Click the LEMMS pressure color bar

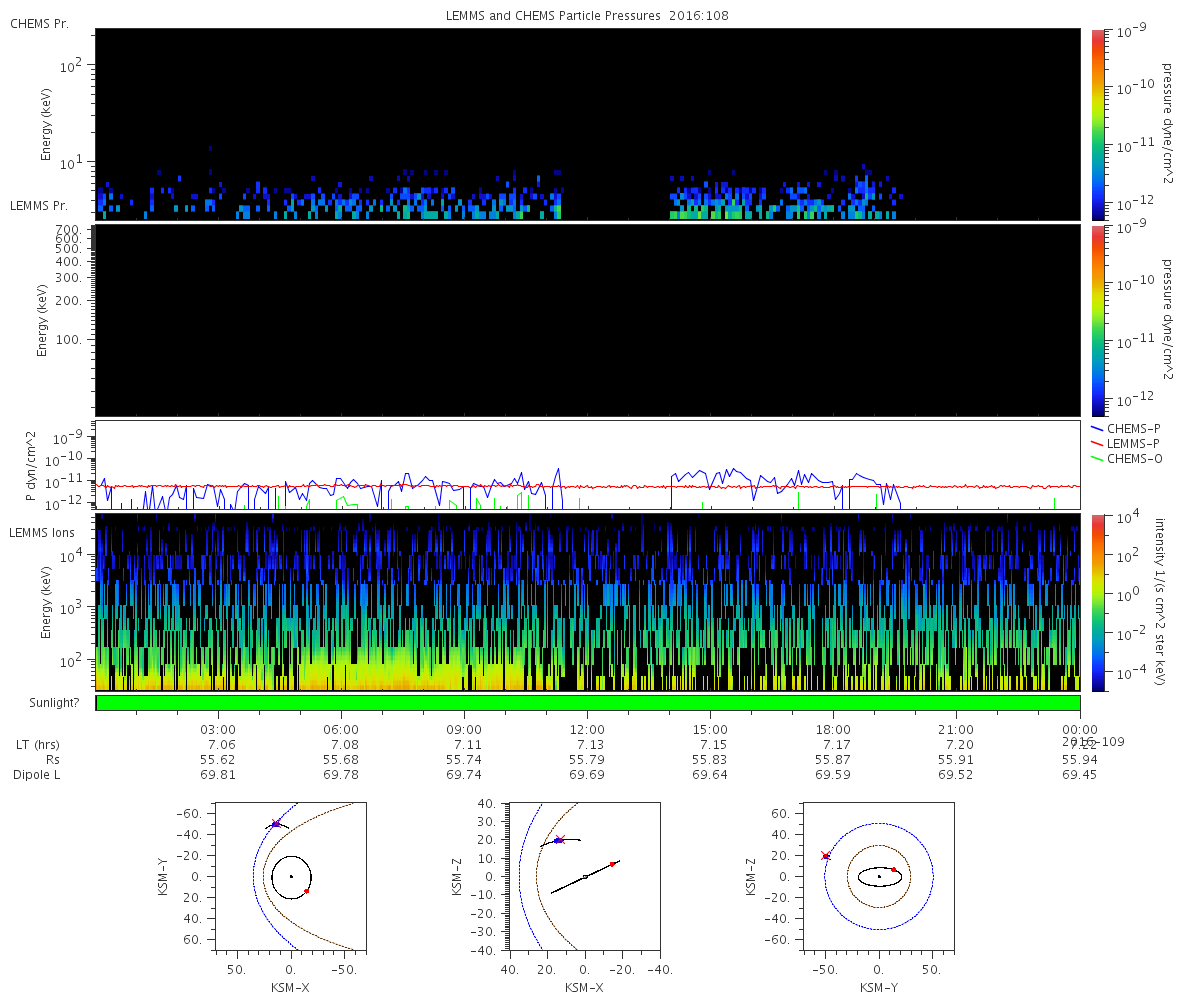coord(1097,320)
